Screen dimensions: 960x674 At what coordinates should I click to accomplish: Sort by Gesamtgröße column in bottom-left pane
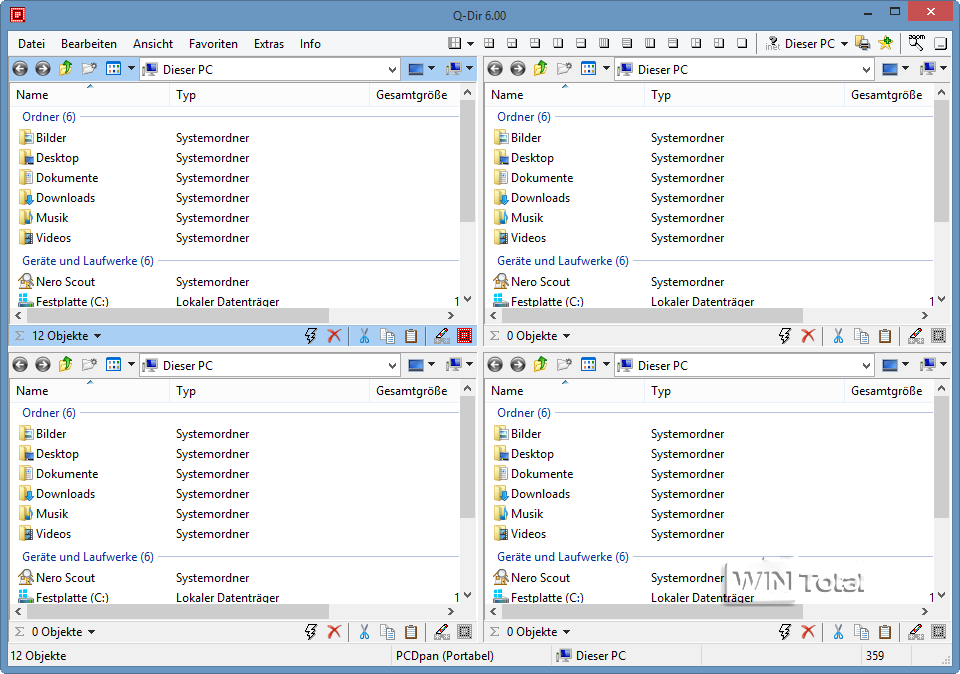pos(414,391)
